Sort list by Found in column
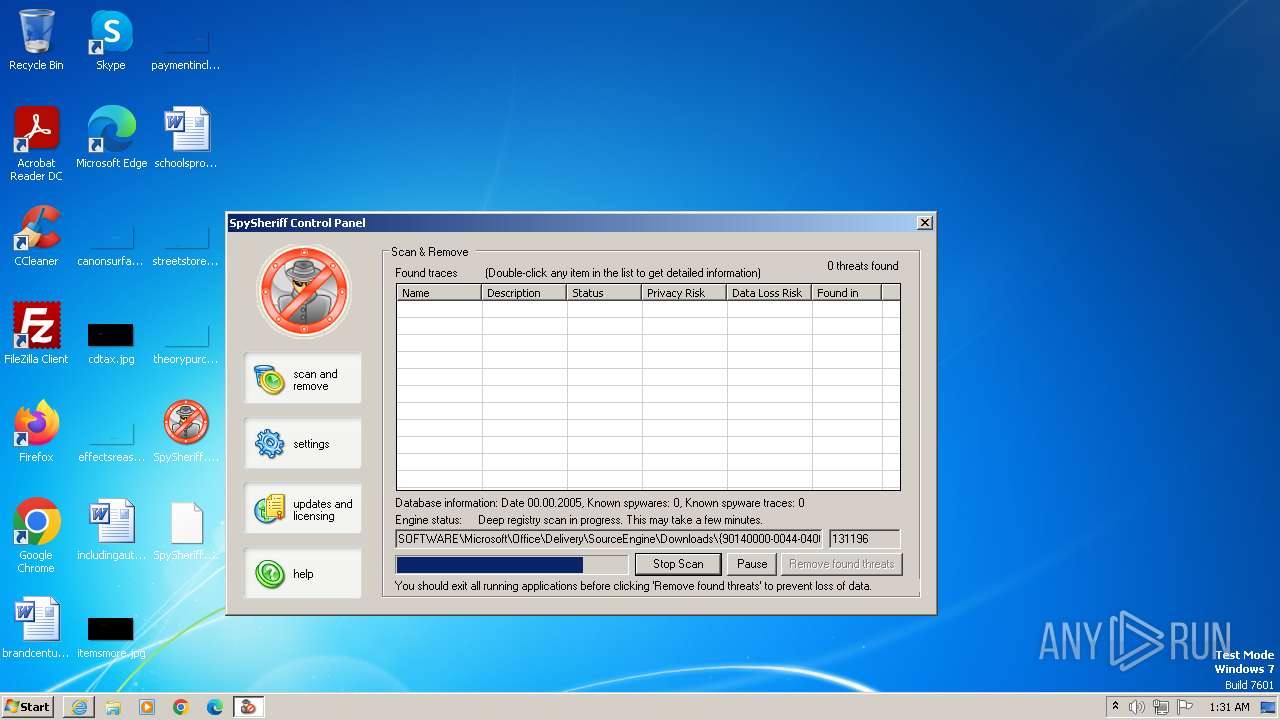This screenshot has height=720, width=1280. (846, 293)
